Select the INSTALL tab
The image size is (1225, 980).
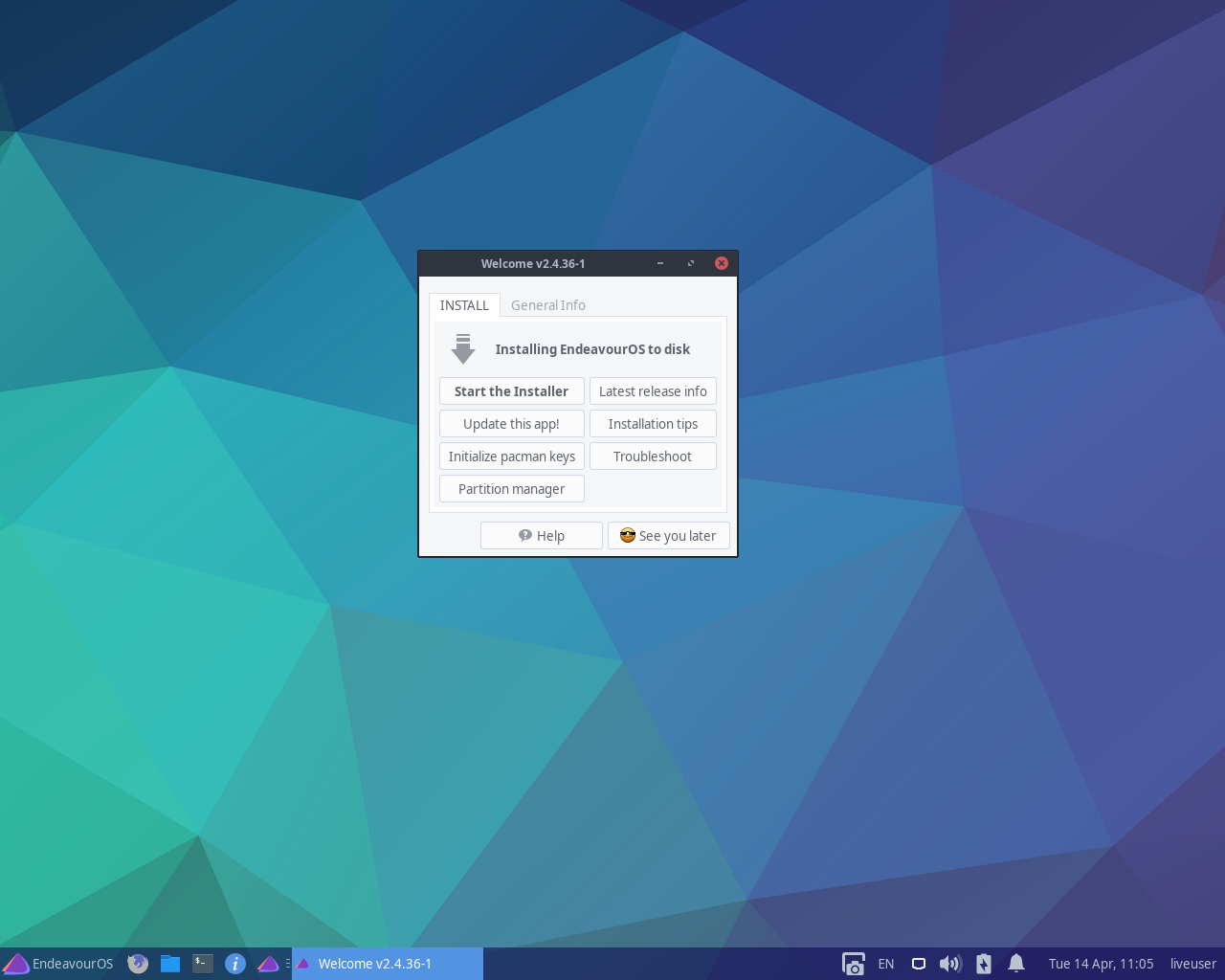[x=464, y=305]
